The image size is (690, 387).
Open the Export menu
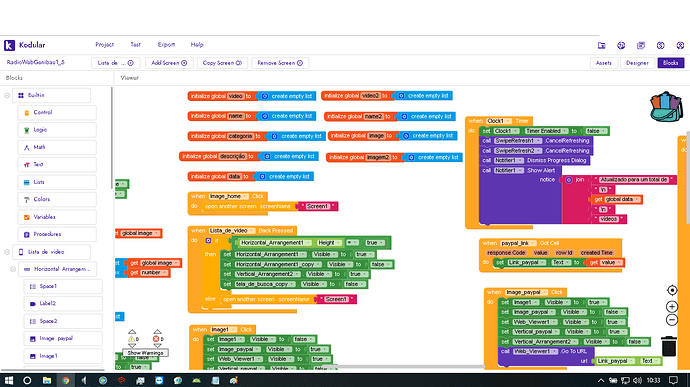(166, 45)
